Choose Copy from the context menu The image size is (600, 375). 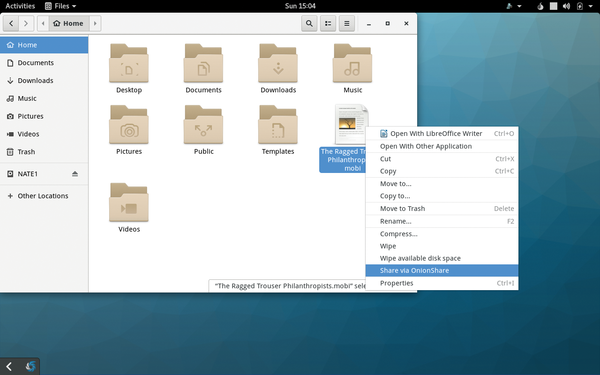(x=442, y=171)
